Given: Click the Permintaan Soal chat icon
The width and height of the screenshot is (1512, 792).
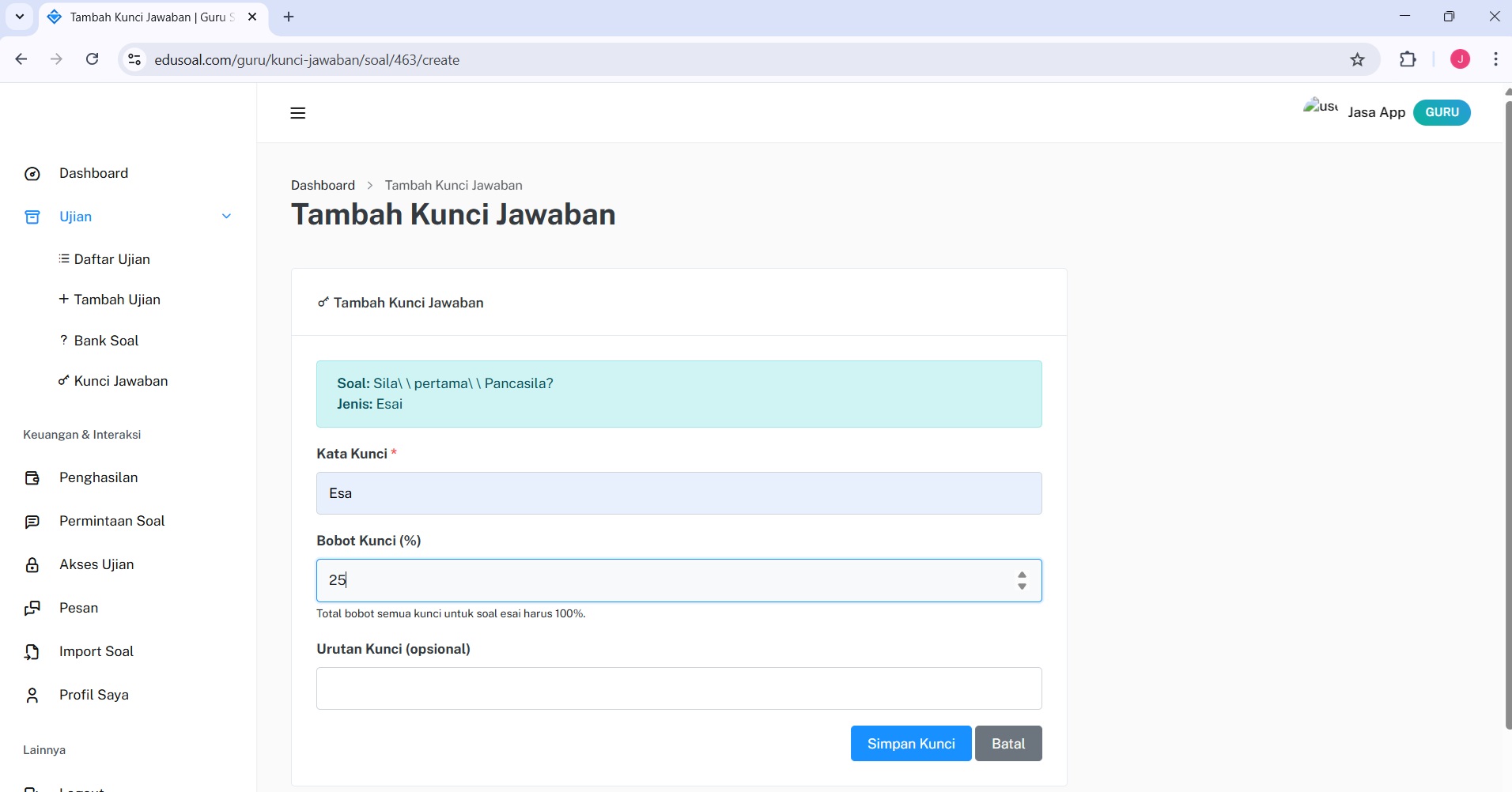Looking at the screenshot, I should tap(32, 522).
